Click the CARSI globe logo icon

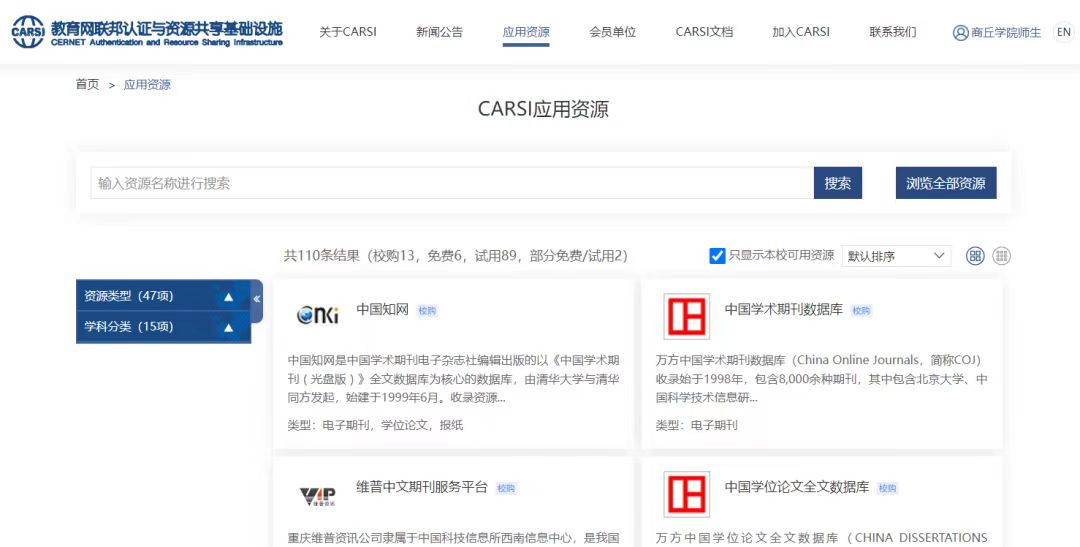pyautogui.click(x=28, y=32)
